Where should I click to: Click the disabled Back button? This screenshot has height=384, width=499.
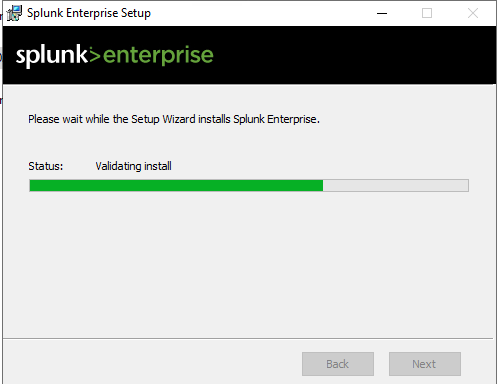click(x=338, y=364)
